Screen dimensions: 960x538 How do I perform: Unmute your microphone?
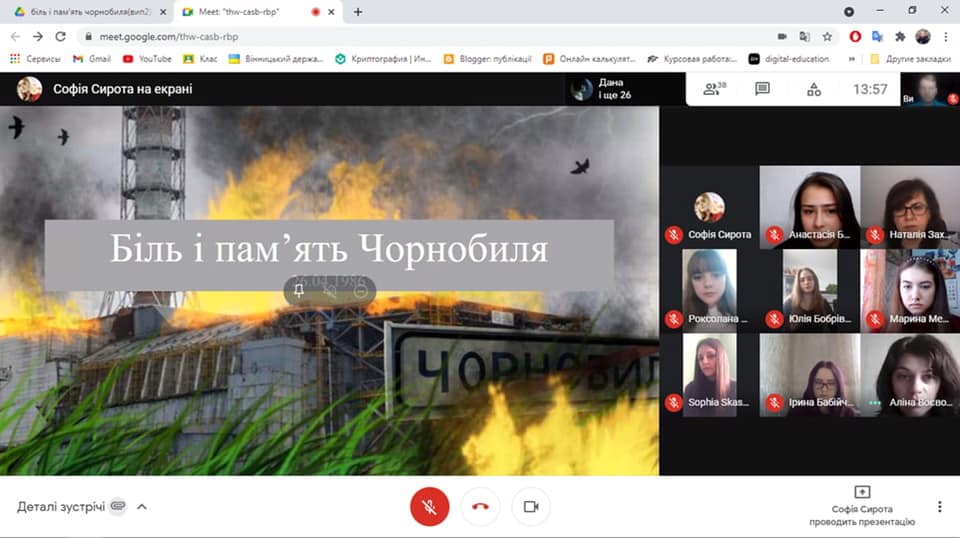429,506
